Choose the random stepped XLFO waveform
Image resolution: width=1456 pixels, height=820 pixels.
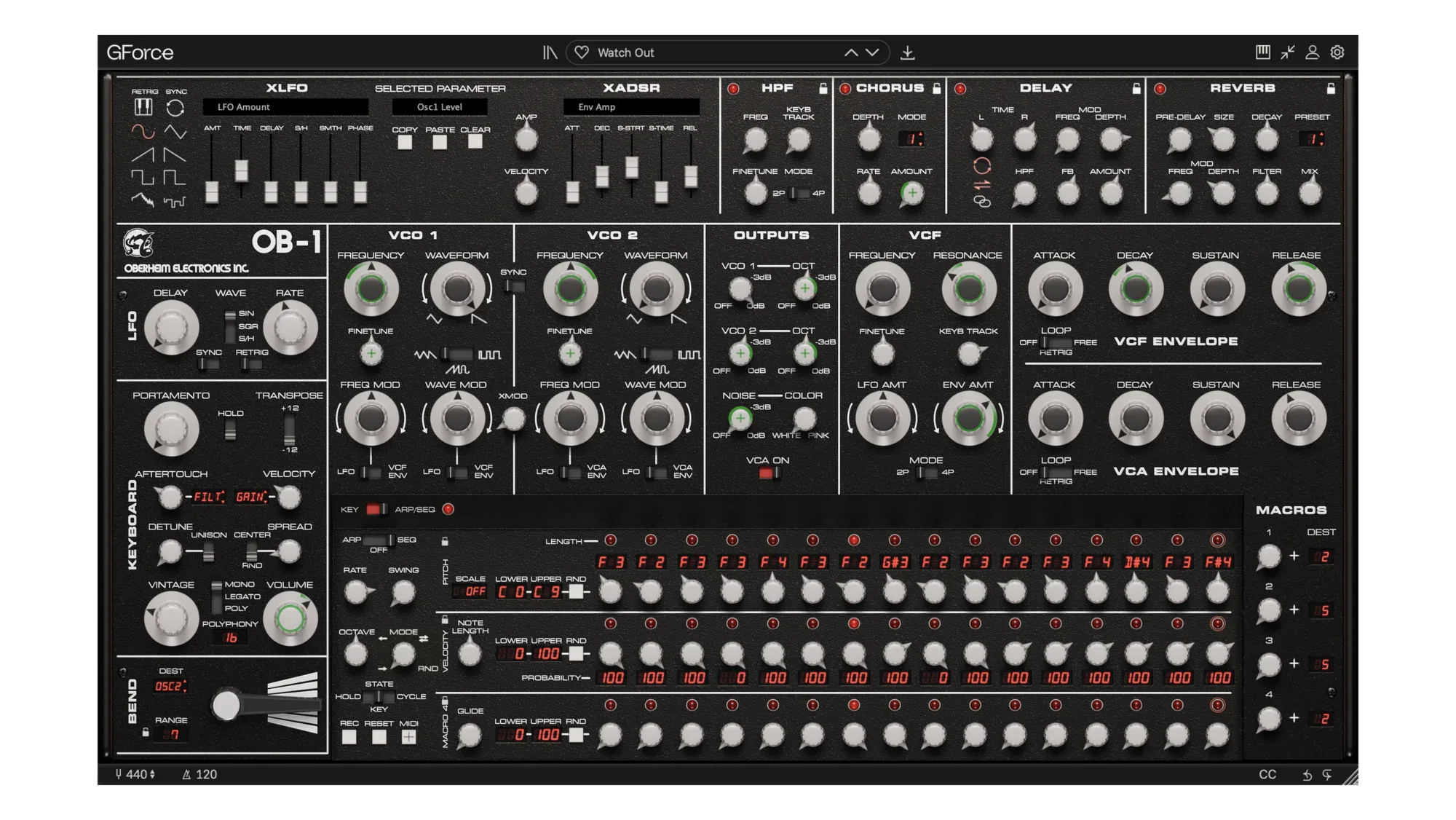[x=175, y=201]
